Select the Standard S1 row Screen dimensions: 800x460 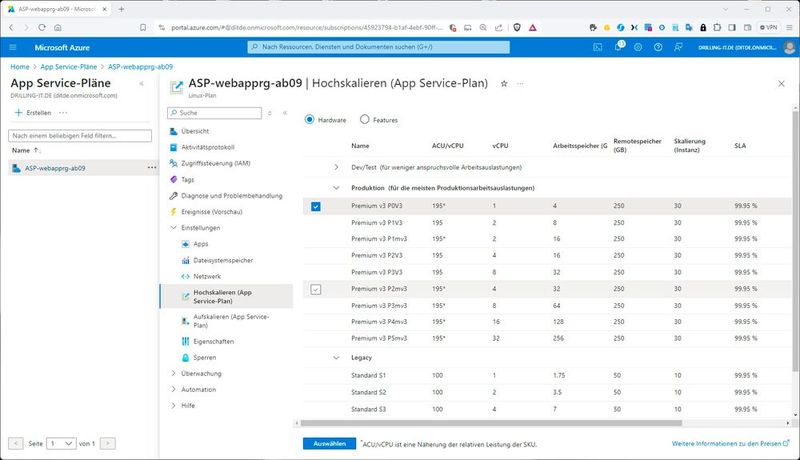[x=547, y=375]
